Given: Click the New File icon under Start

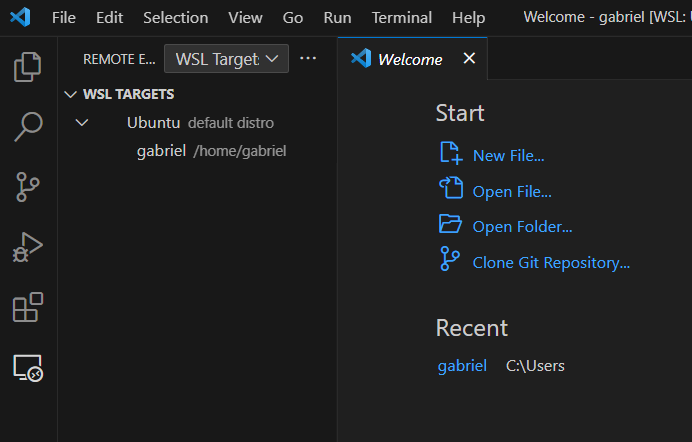Looking at the screenshot, I should click(x=451, y=153).
